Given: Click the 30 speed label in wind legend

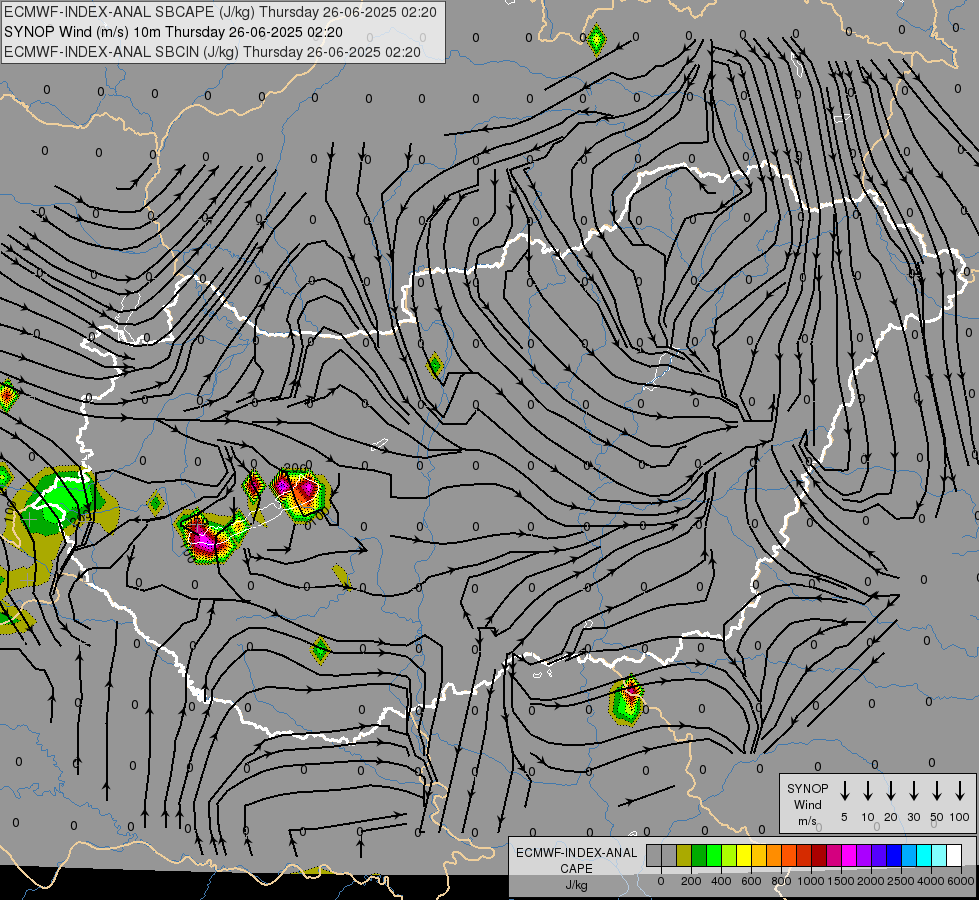Looking at the screenshot, I should [x=914, y=817].
